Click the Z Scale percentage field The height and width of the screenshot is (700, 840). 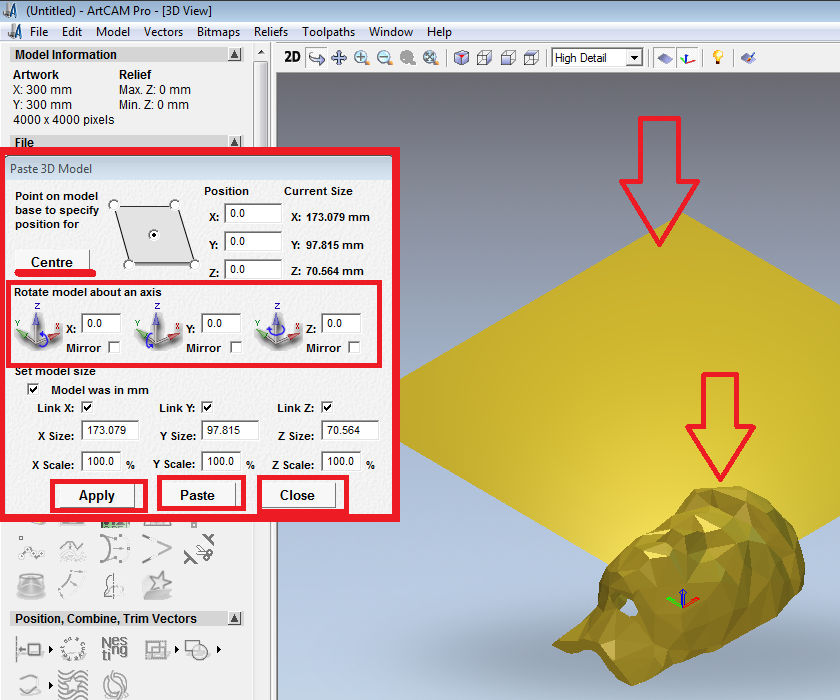(x=341, y=462)
